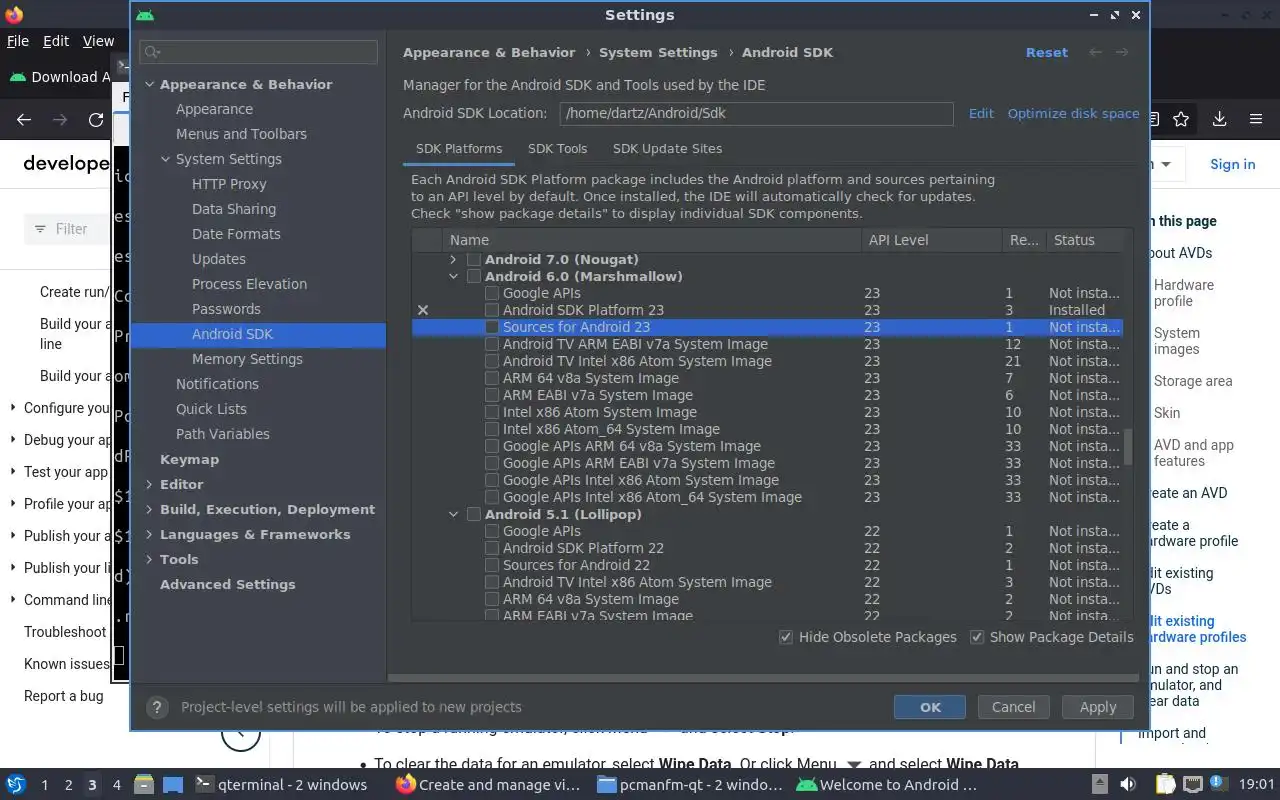Click the SDK table vertical scrollbar thumb

click(1128, 447)
